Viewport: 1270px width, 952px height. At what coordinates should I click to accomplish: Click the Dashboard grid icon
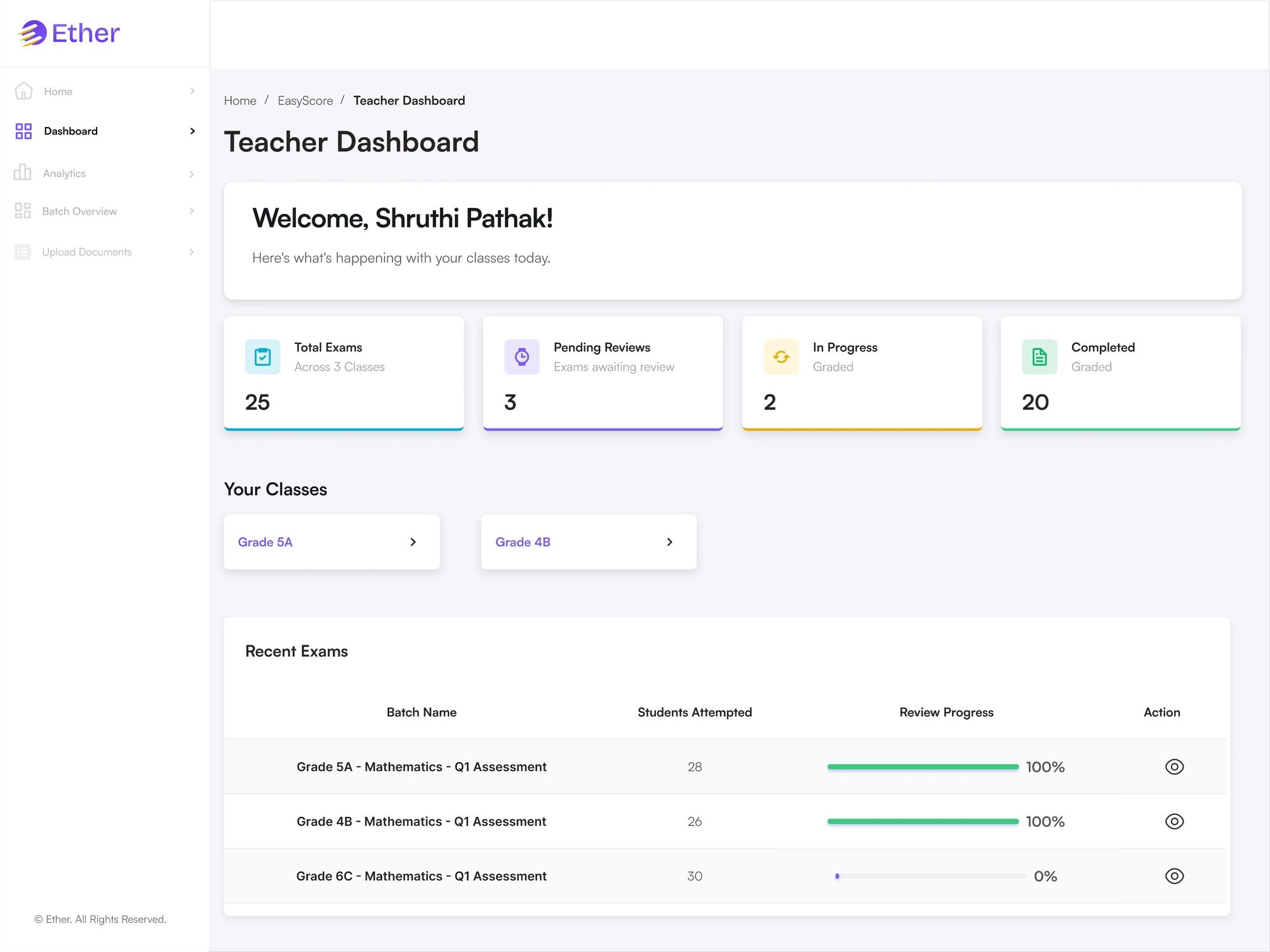click(23, 131)
